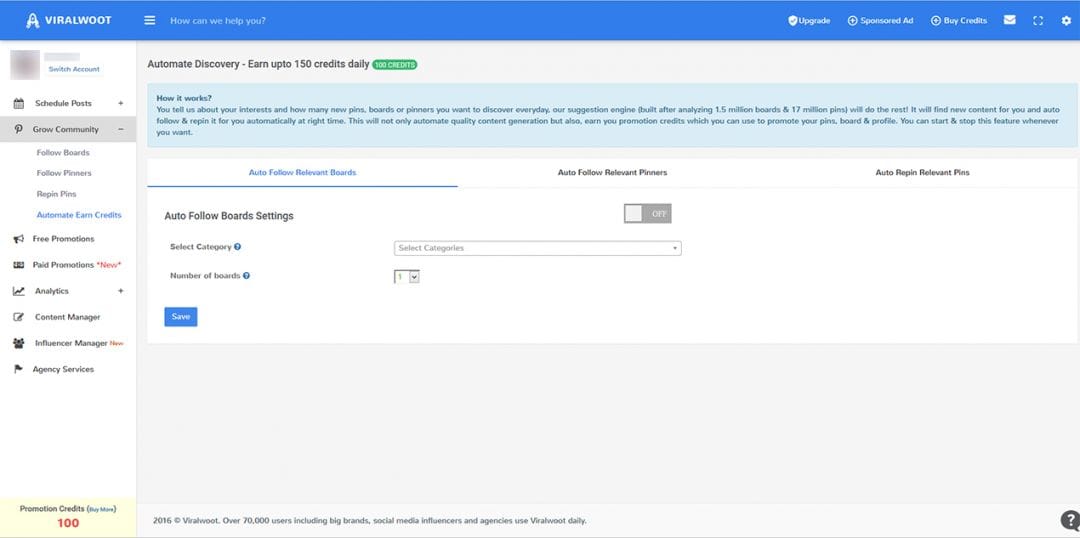Viewport: 1080px width, 538px height.
Task: Click the Content Manager edit icon
Action: pos(19,318)
